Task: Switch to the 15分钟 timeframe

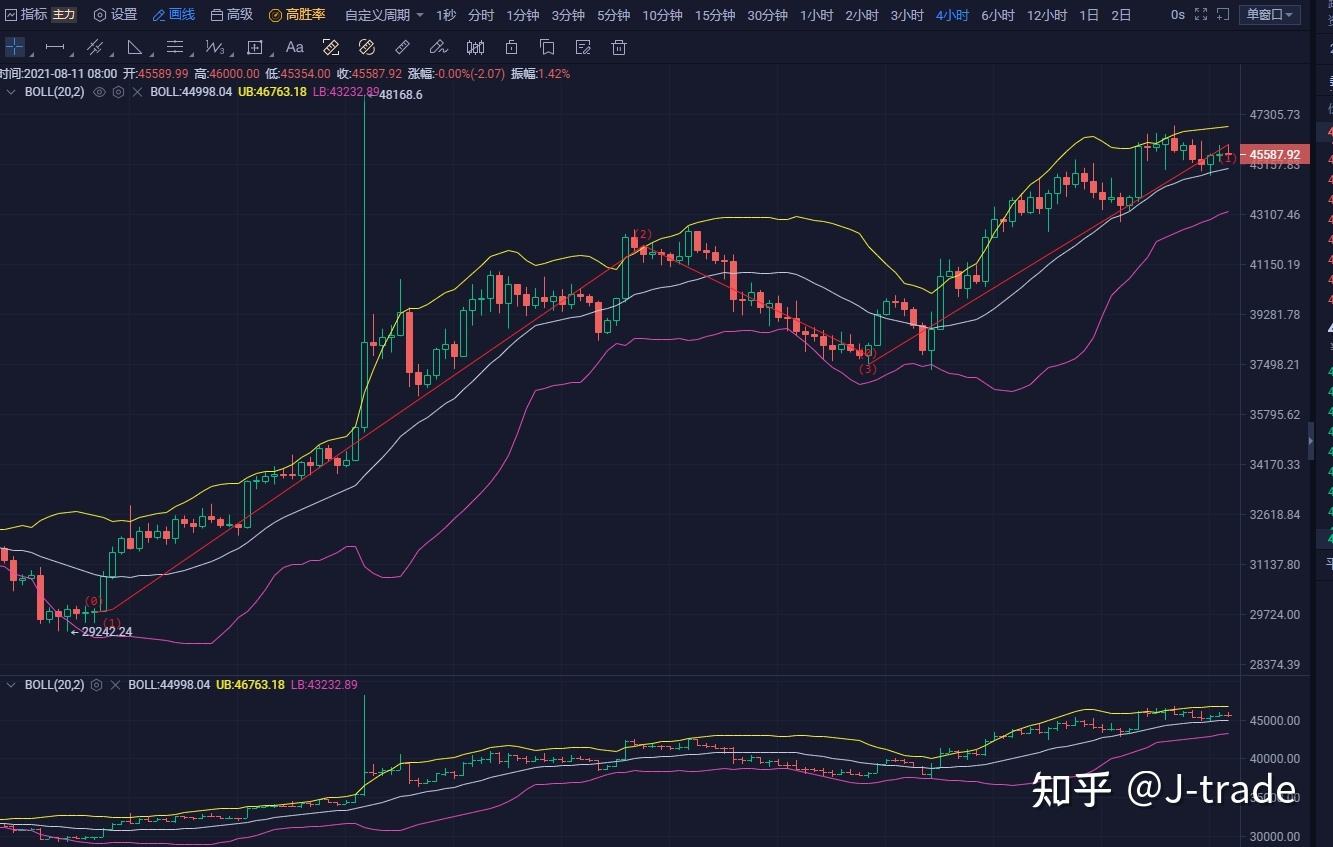Action: 715,15
